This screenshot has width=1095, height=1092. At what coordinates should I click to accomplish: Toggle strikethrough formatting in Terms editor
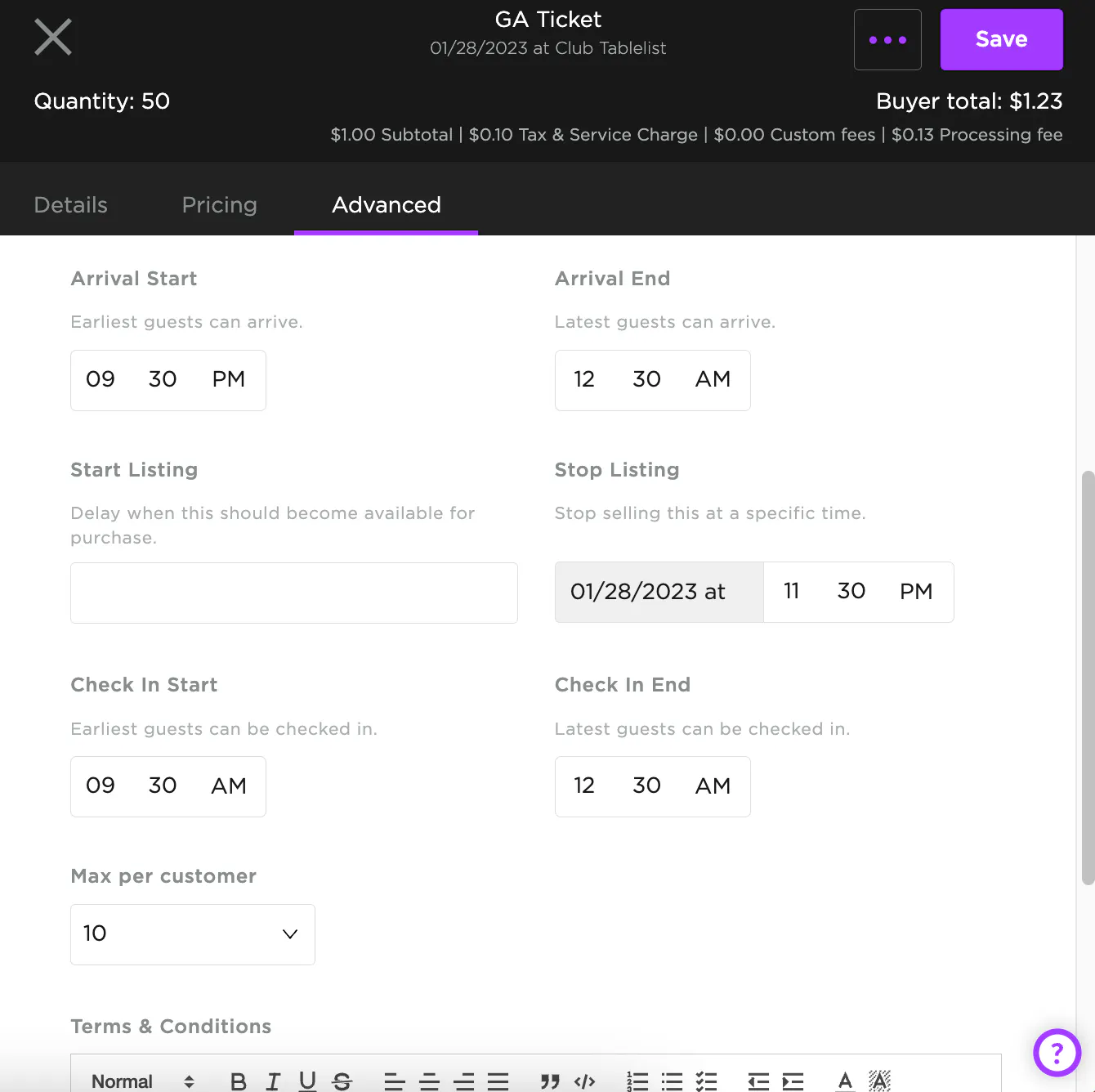342,1081
